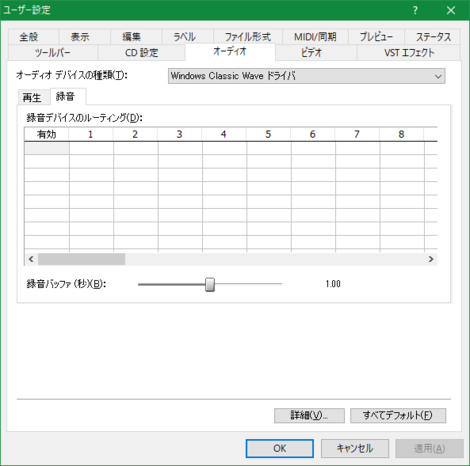Click the routing table's right scroll arrow
This screenshot has height=466, width=470.
coord(431,259)
